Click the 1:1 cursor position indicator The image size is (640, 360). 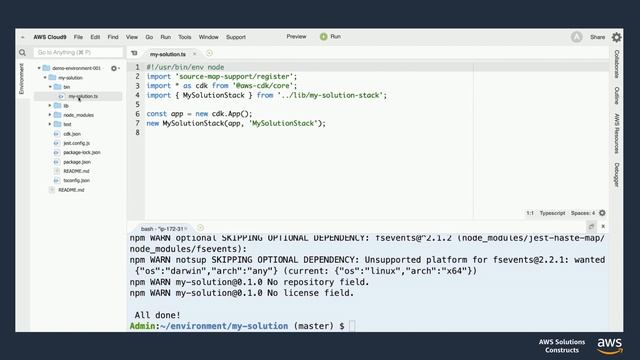pos(530,213)
